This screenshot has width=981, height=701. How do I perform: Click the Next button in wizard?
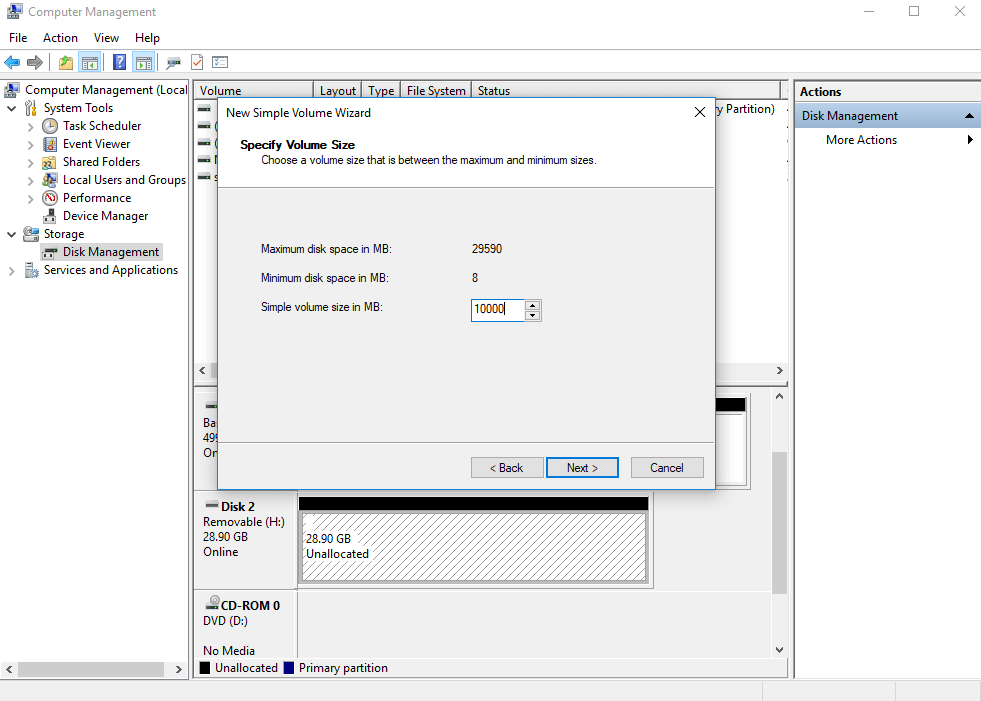(582, 468)
